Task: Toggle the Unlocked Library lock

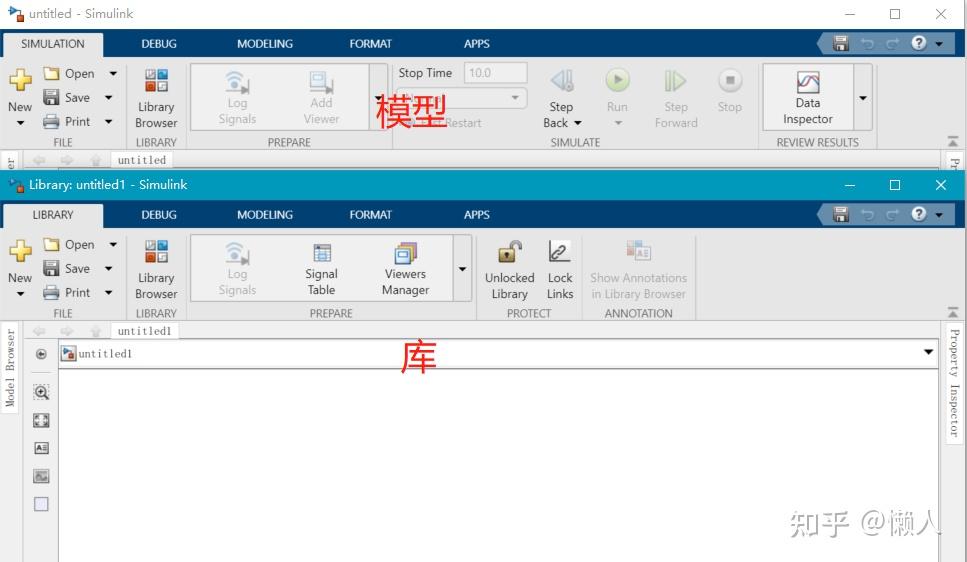Action: click(509, 270)
